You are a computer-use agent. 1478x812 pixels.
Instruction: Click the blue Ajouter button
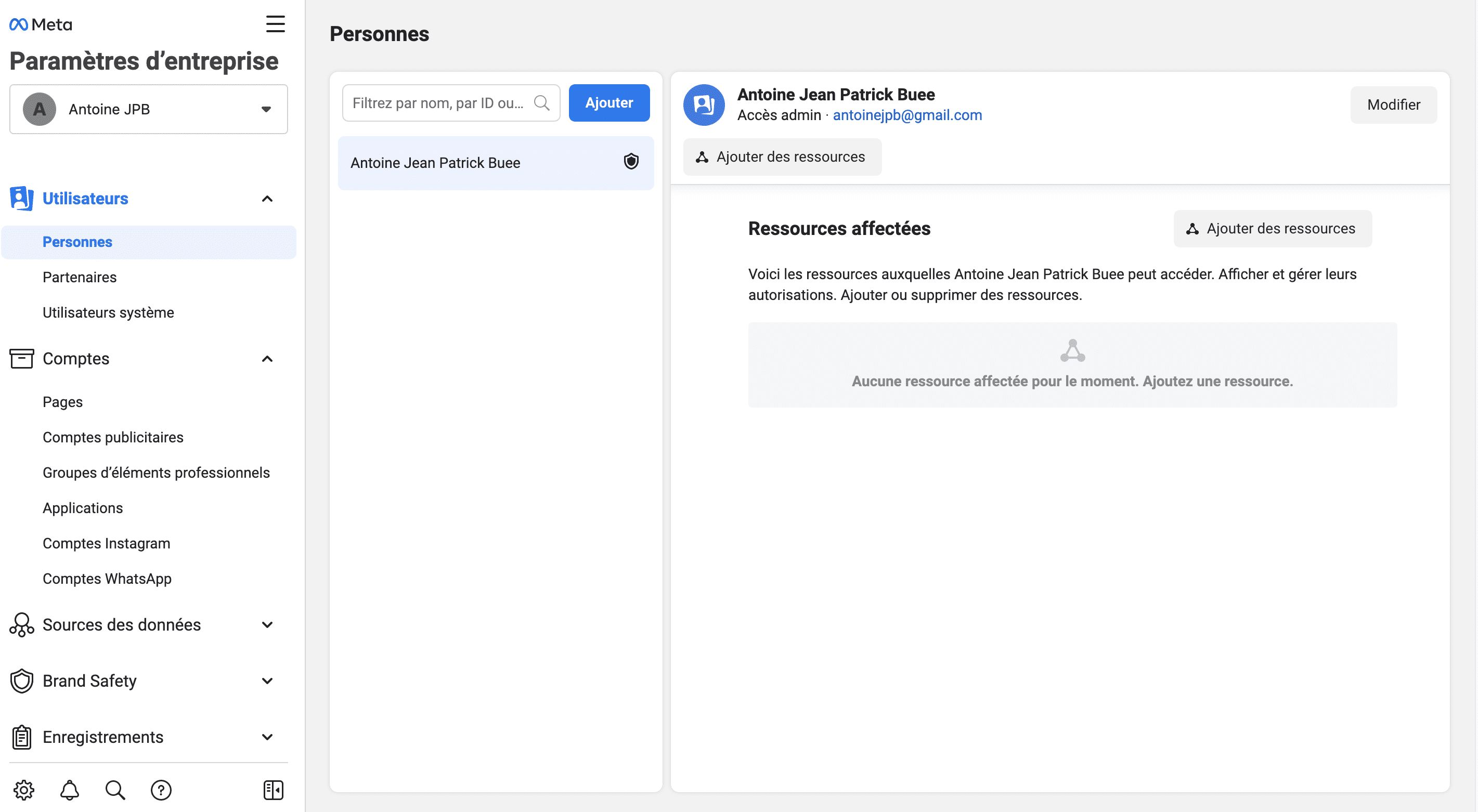click(610, 102)
